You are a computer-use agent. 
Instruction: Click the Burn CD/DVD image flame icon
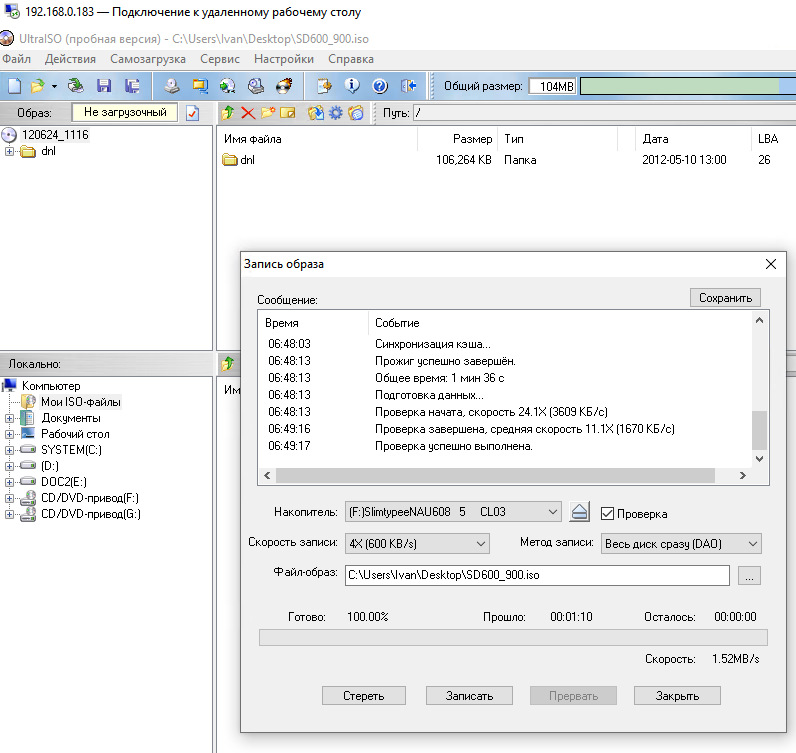click(284, 86)
